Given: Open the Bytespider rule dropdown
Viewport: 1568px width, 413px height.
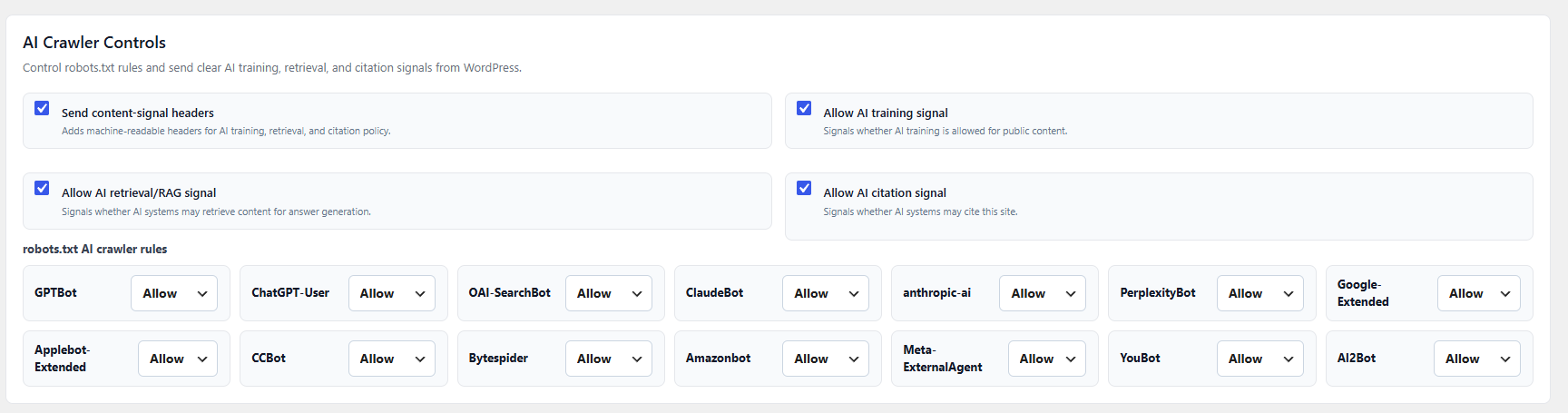Looking at the screenshot, I should (608, 359).
